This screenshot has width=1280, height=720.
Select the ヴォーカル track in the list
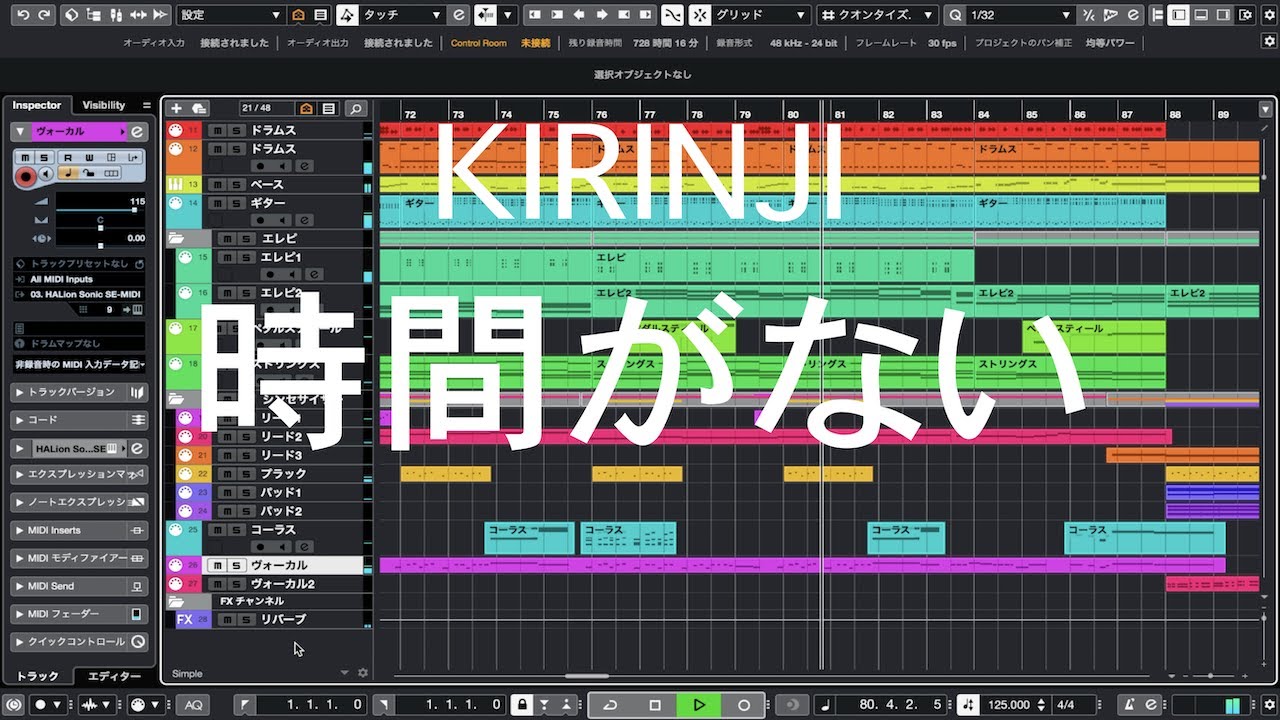point(279,565)
